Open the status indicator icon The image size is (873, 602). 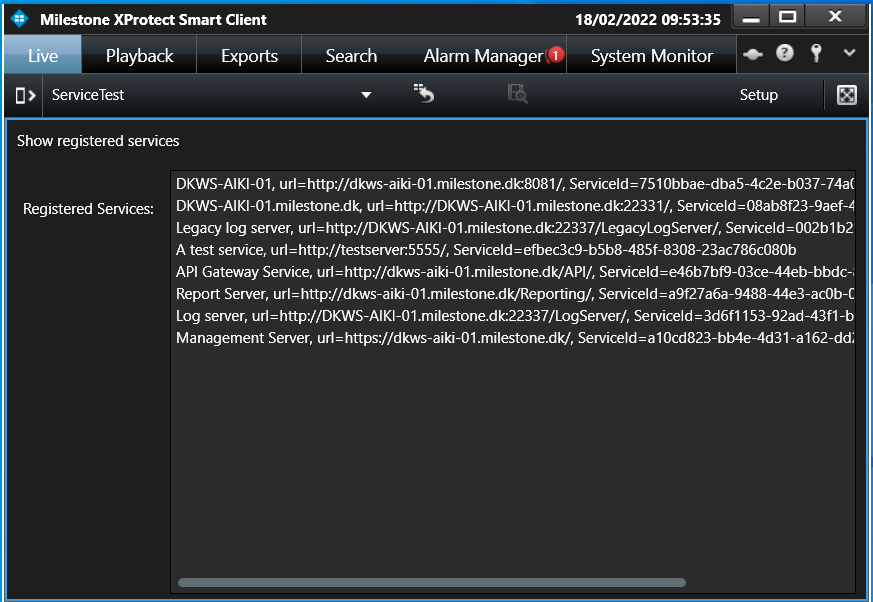[x=753, y=54]
